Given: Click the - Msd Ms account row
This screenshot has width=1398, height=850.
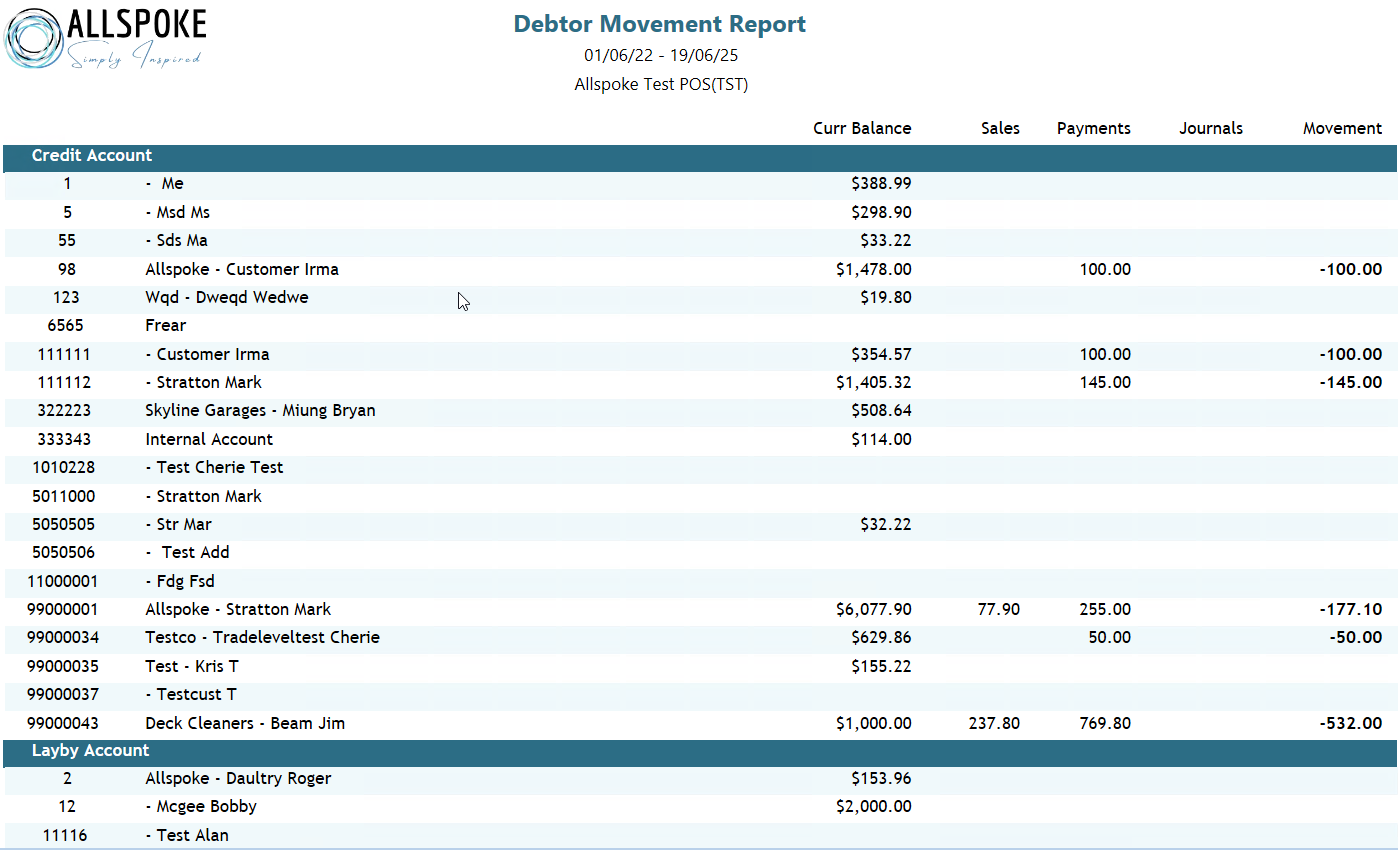Looking at the screenshot, I should 699,212.
